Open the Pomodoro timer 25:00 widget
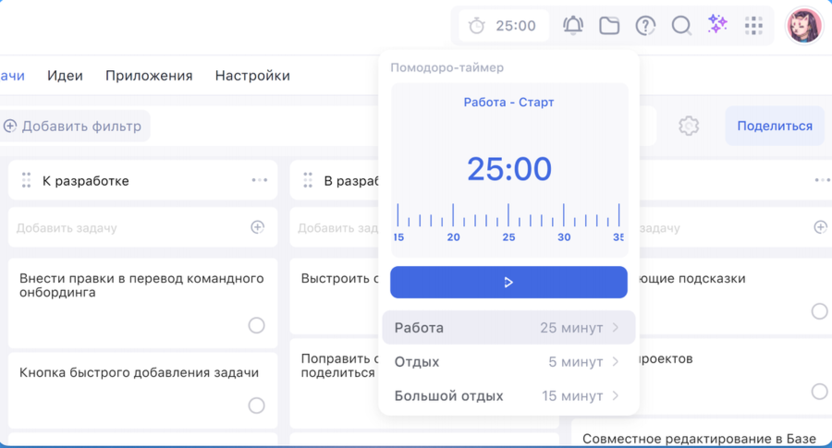Screen dimensions: 832x448 [x=503, y=25]
